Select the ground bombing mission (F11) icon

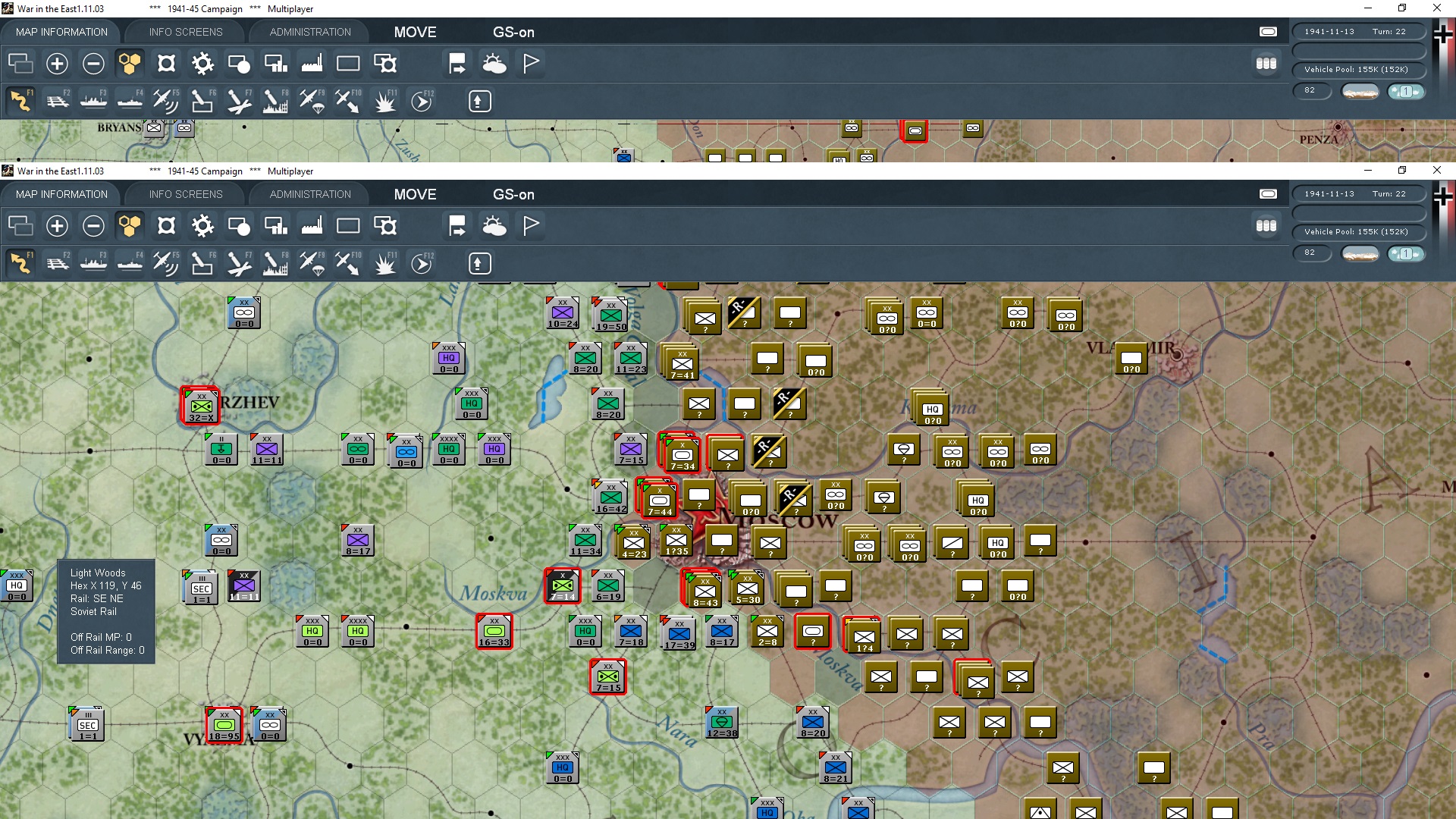pos(386,263)
